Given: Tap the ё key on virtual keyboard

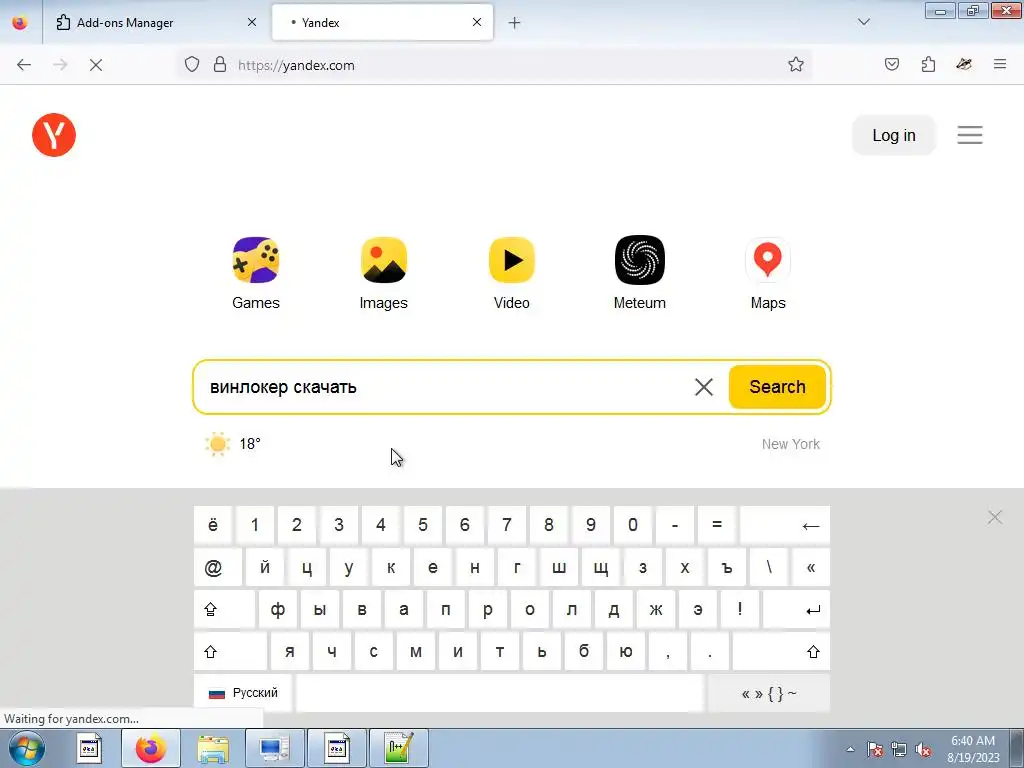Looking at the screenshot, I should tap(213, 525).
